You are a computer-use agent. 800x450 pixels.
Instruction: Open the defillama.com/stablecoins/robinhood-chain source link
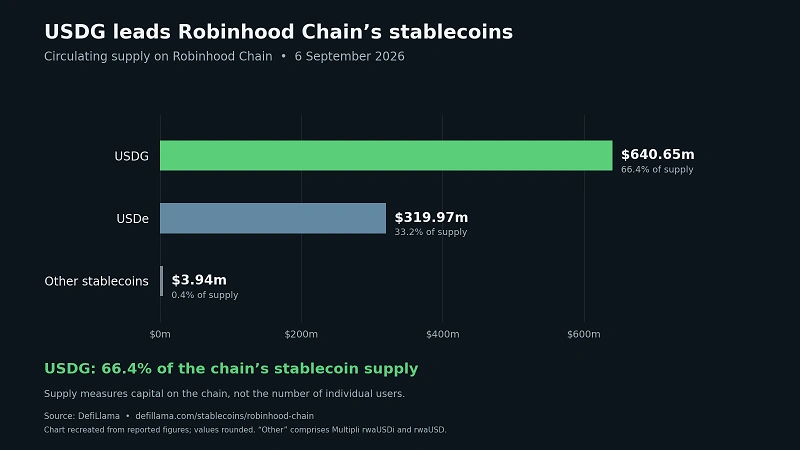tap(224, 416)
